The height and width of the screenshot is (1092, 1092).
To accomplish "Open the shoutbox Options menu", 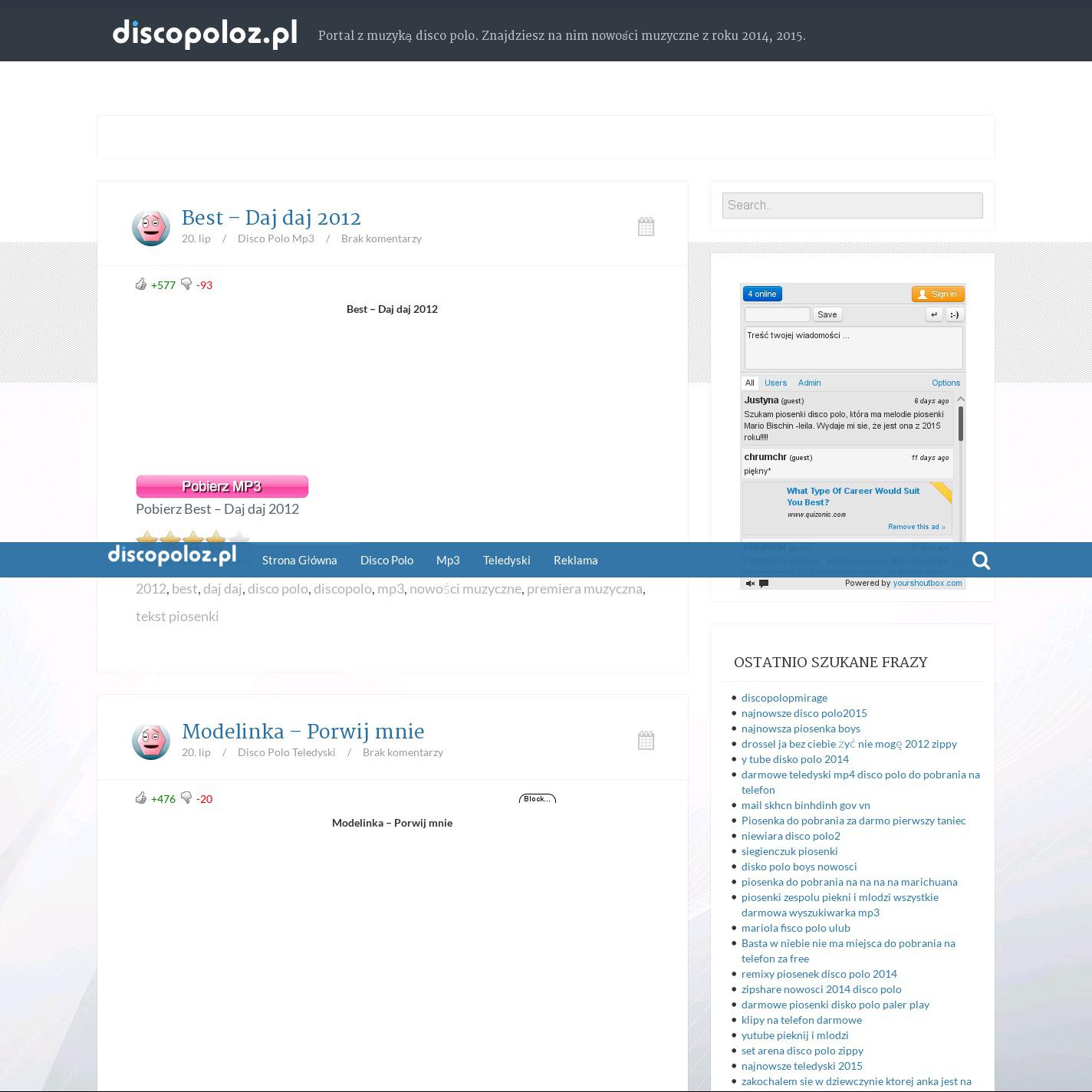I will tap(946, 383).
